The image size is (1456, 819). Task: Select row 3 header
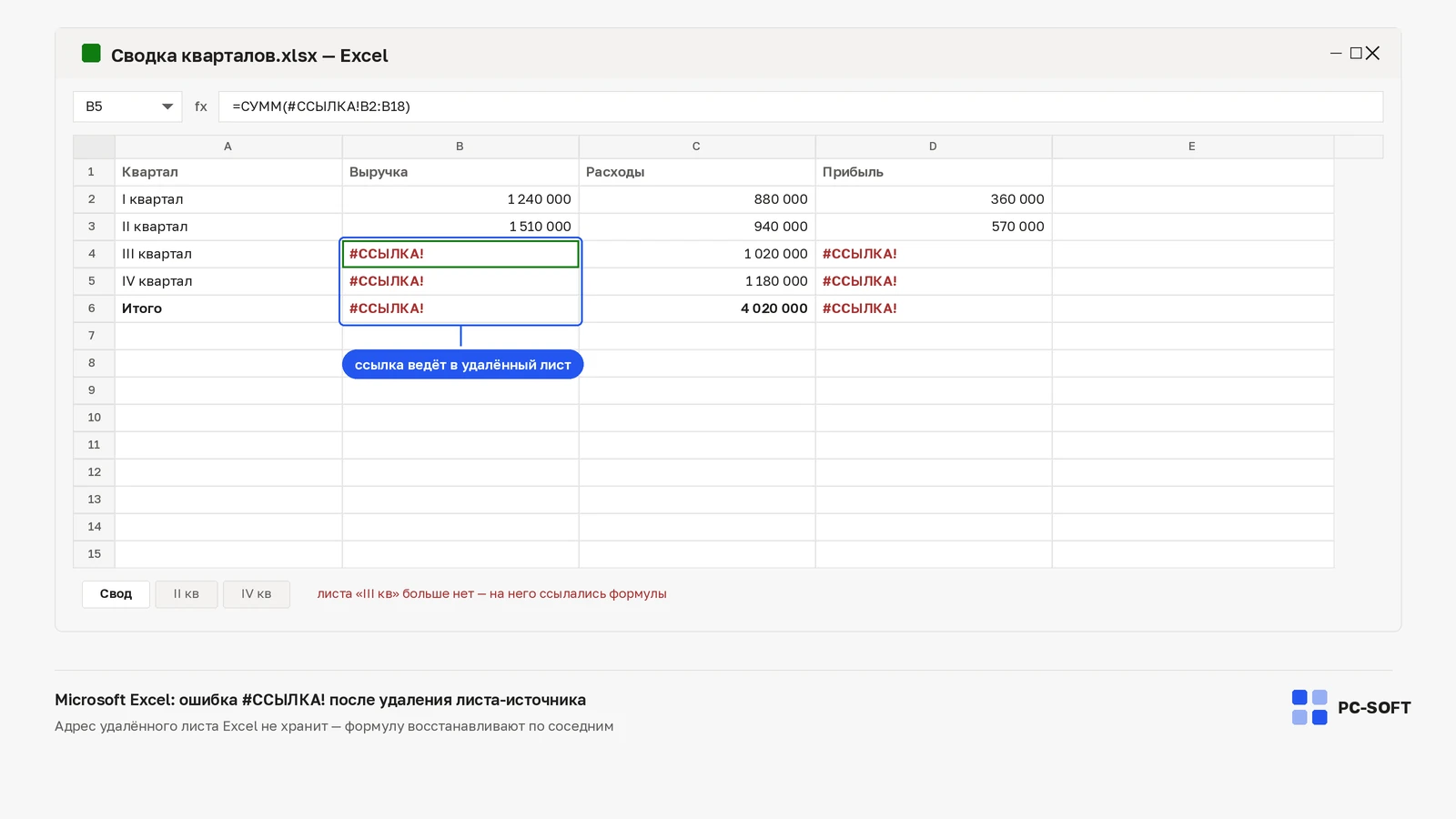click(94, 227)
